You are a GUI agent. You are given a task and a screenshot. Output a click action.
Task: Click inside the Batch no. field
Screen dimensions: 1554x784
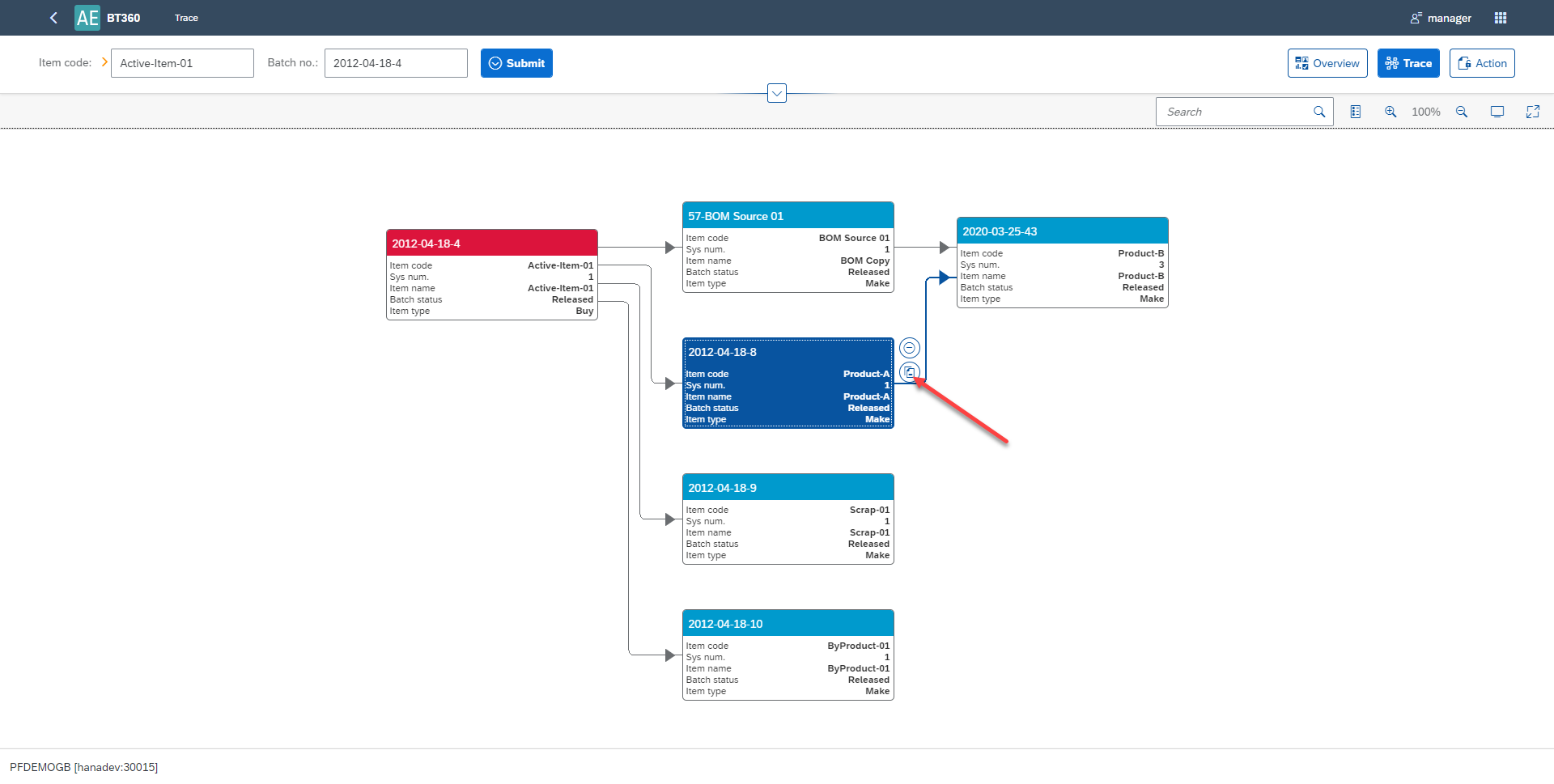[396, 63]
